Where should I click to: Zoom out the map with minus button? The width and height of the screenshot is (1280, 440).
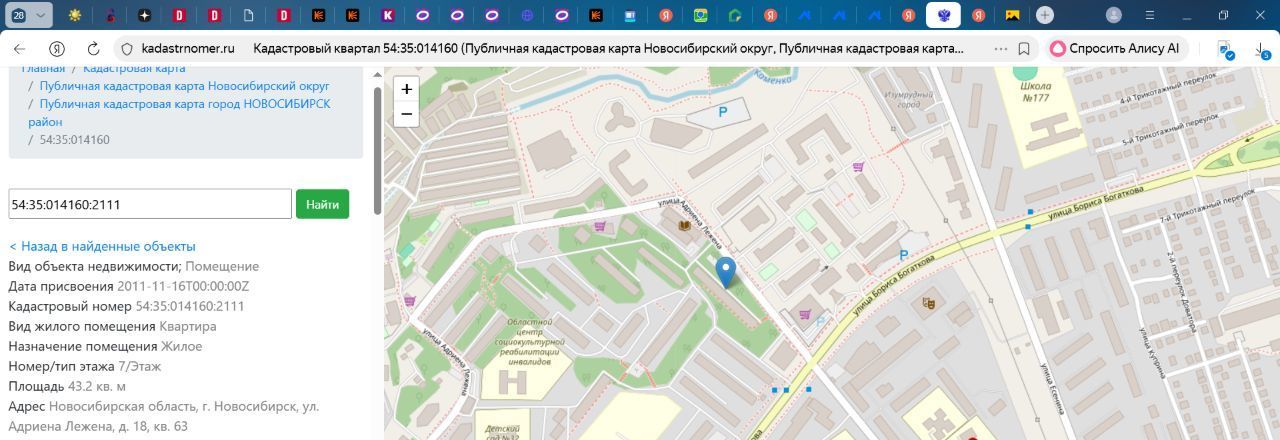[x=407, y=114]
